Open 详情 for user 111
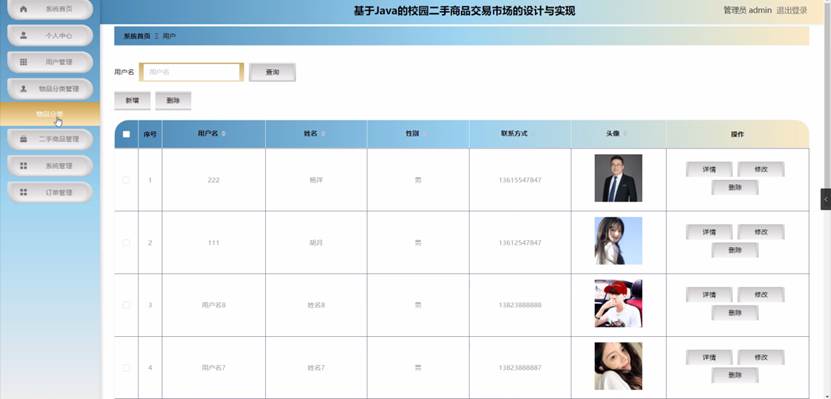831x399 pixels. tap(709, 232)
